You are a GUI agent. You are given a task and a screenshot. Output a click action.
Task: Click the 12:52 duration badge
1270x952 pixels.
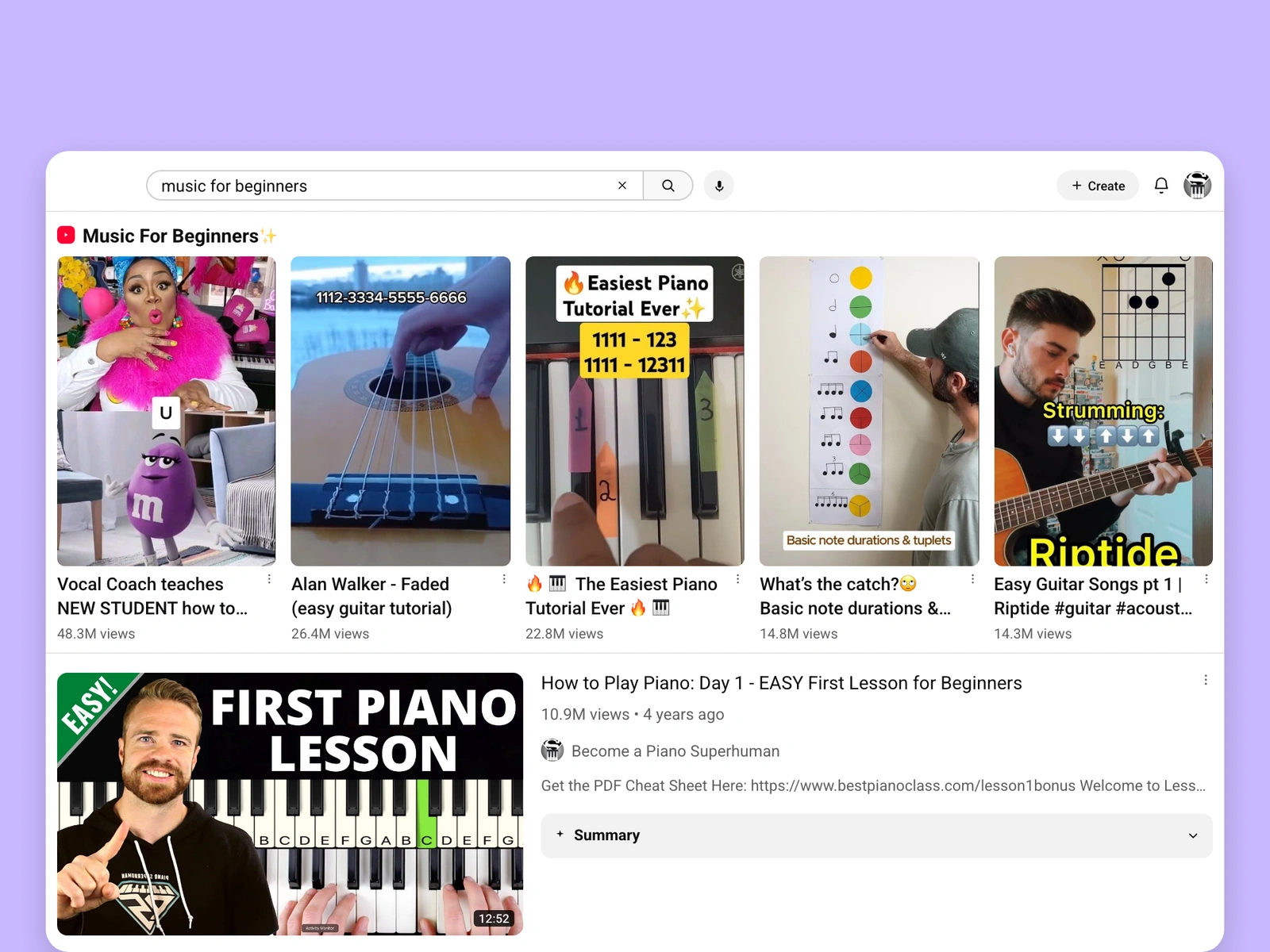tap(494, 919)
